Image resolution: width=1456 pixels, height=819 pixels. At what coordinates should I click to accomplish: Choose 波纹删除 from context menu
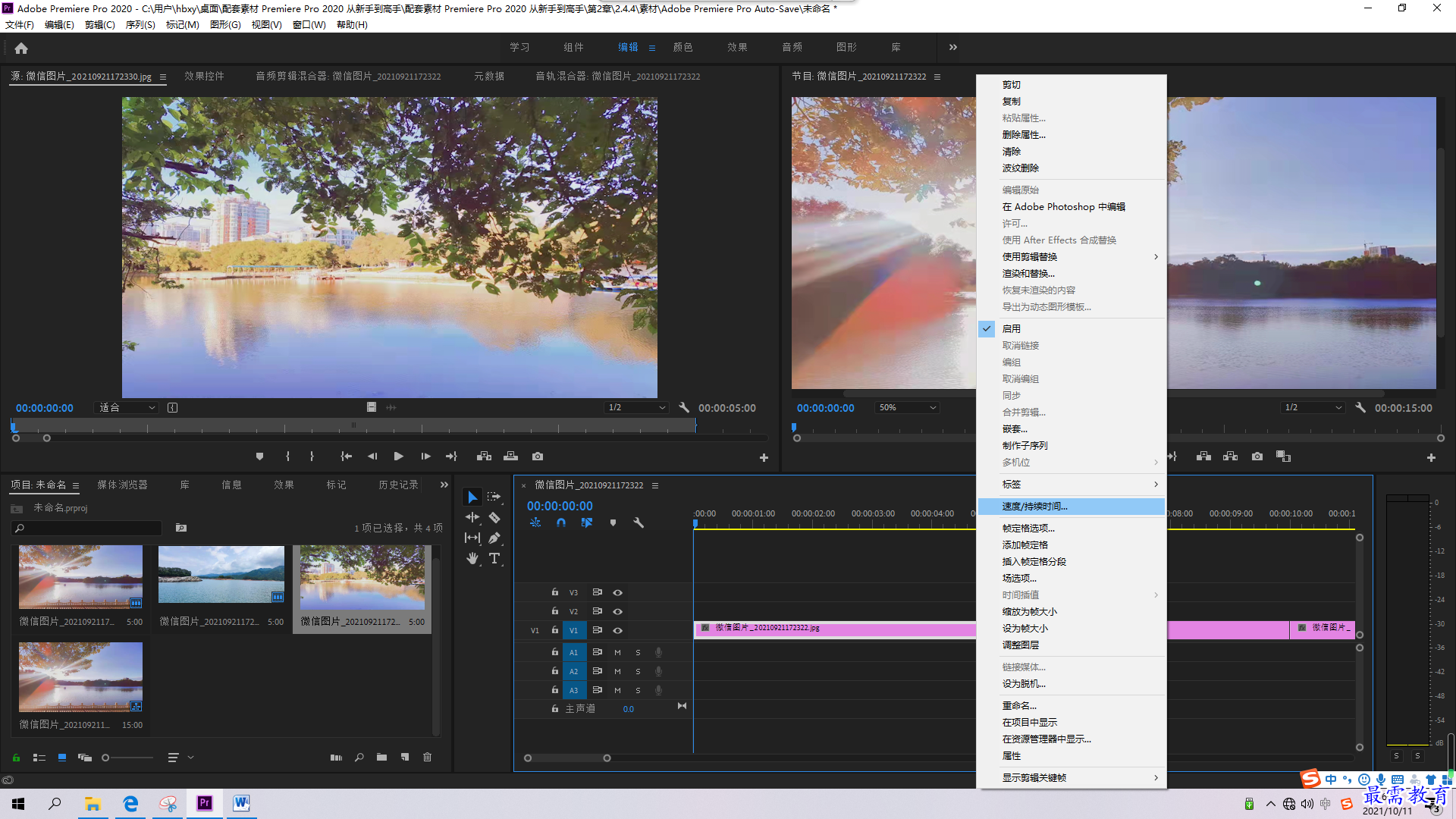[x=1071, y=168]
